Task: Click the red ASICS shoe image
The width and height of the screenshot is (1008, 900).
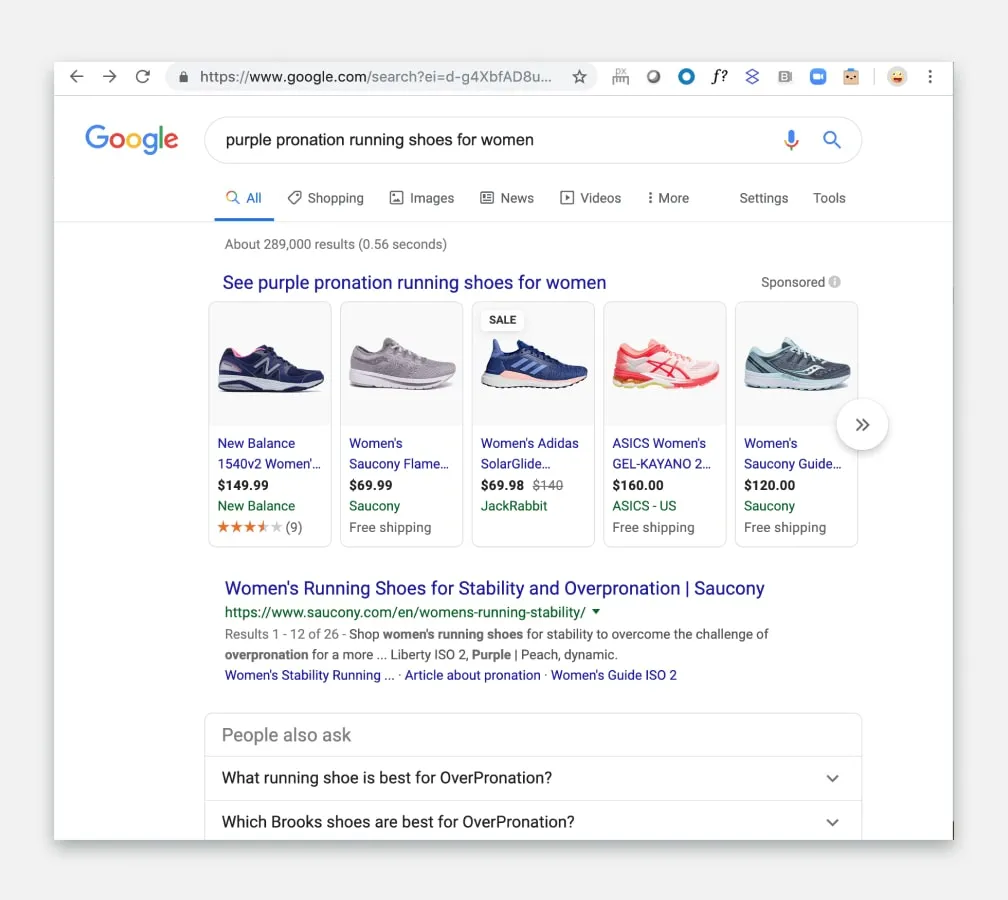Action: (665, 364)
